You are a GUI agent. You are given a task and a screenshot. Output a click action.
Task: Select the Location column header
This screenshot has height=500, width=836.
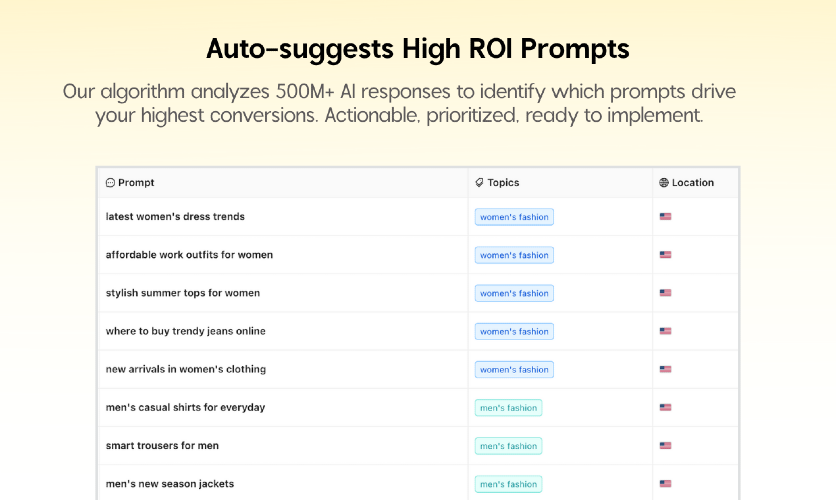pyautogui.click(x=686, y=183)
